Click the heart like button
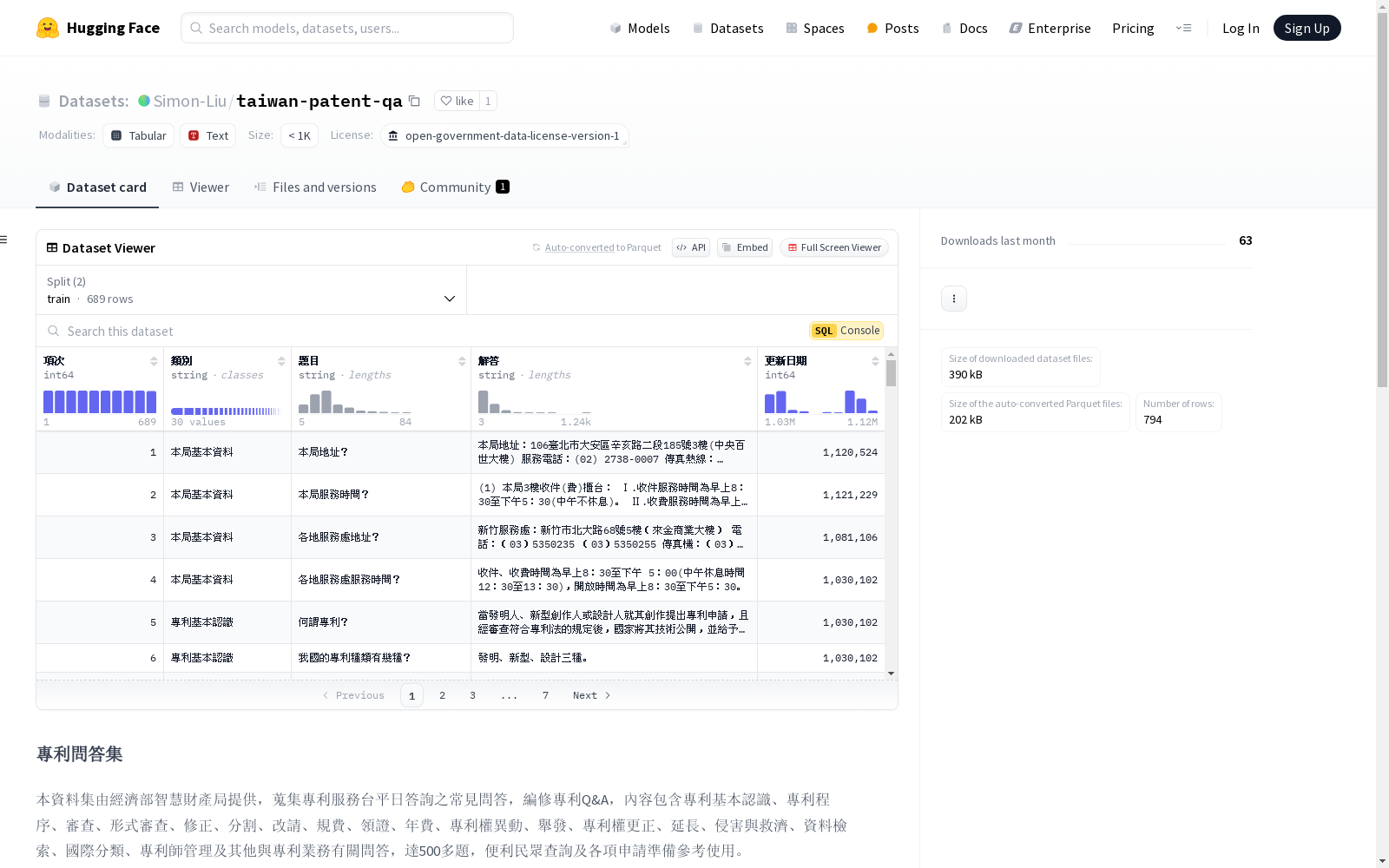The width and height of the screenshot is (1389, 868). click(457, 101)
